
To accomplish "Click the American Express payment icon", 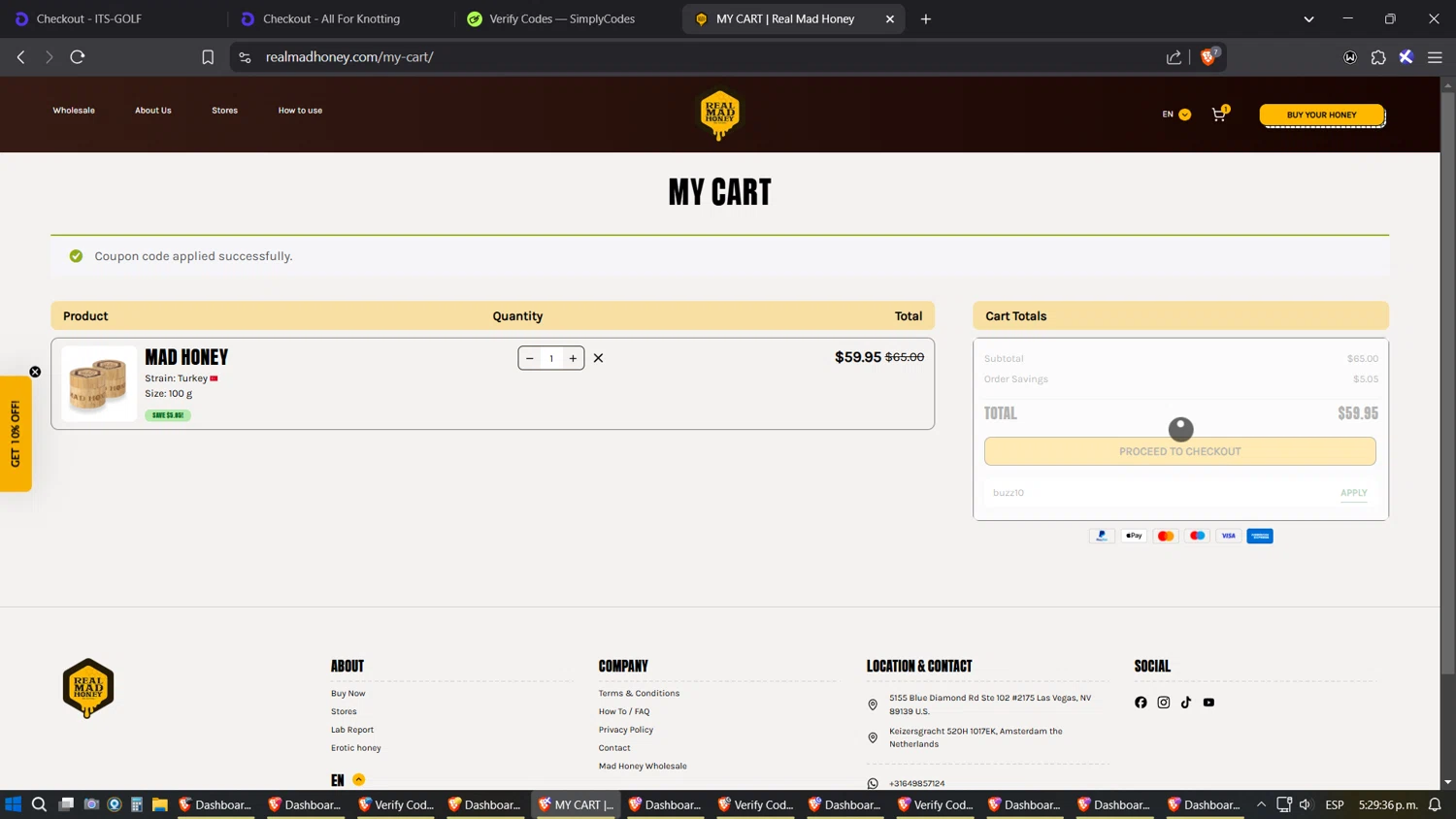I will (1260, 536).
